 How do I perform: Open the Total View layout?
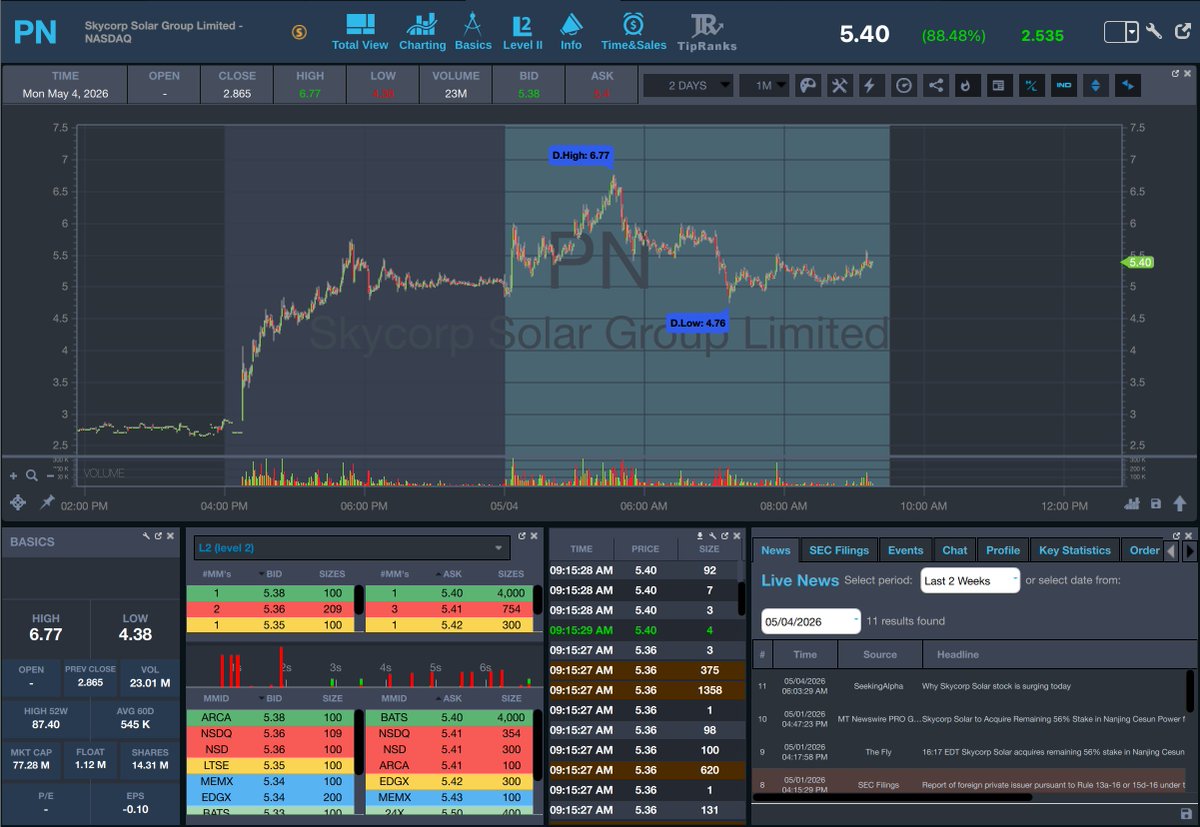(360, 31)
